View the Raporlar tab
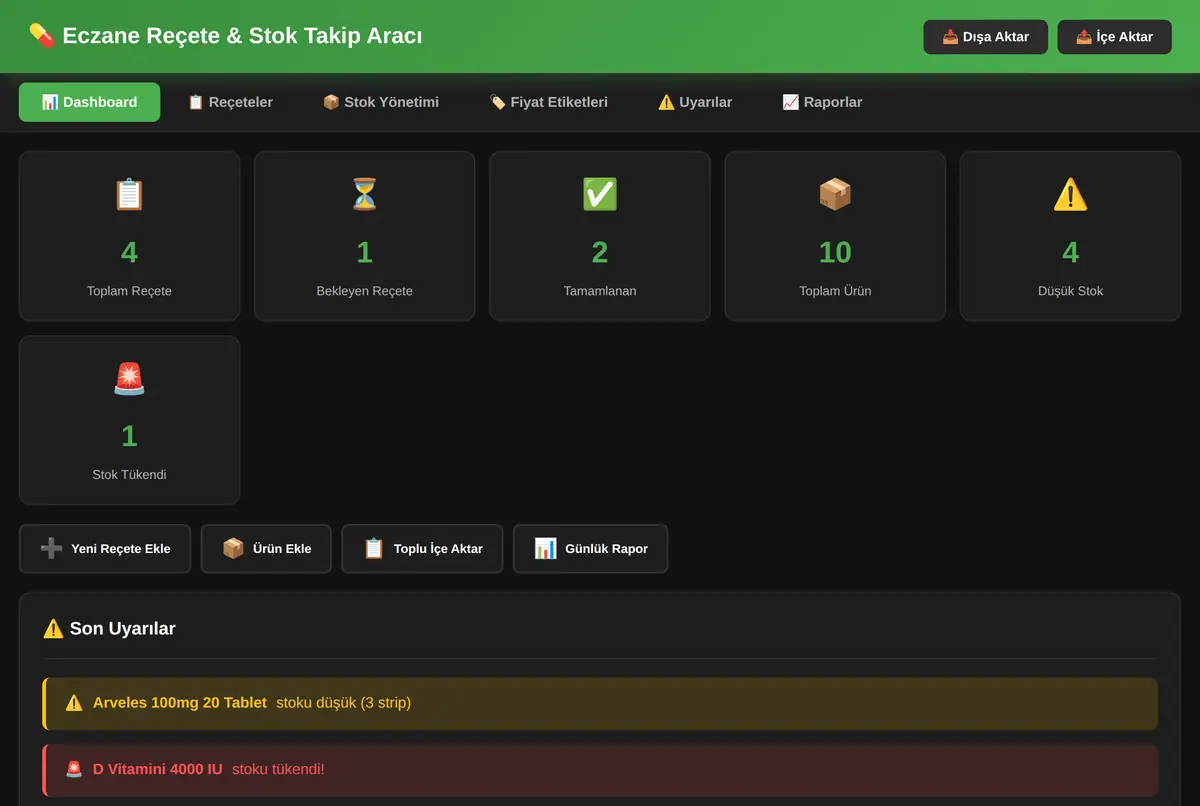 pos(822,102)
